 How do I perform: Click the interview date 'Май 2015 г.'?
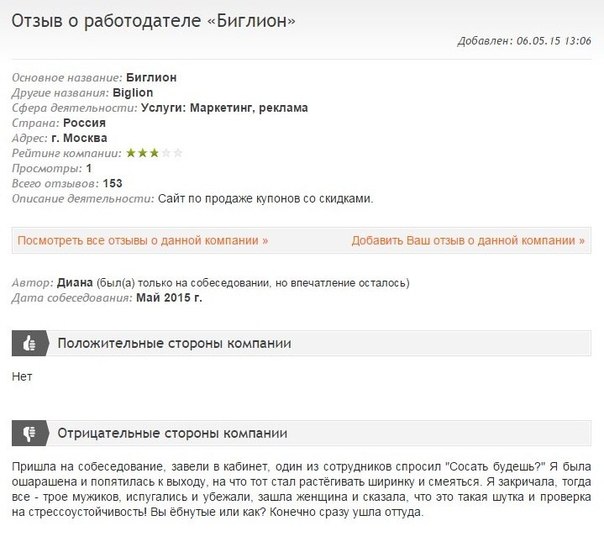click(168, 298)
